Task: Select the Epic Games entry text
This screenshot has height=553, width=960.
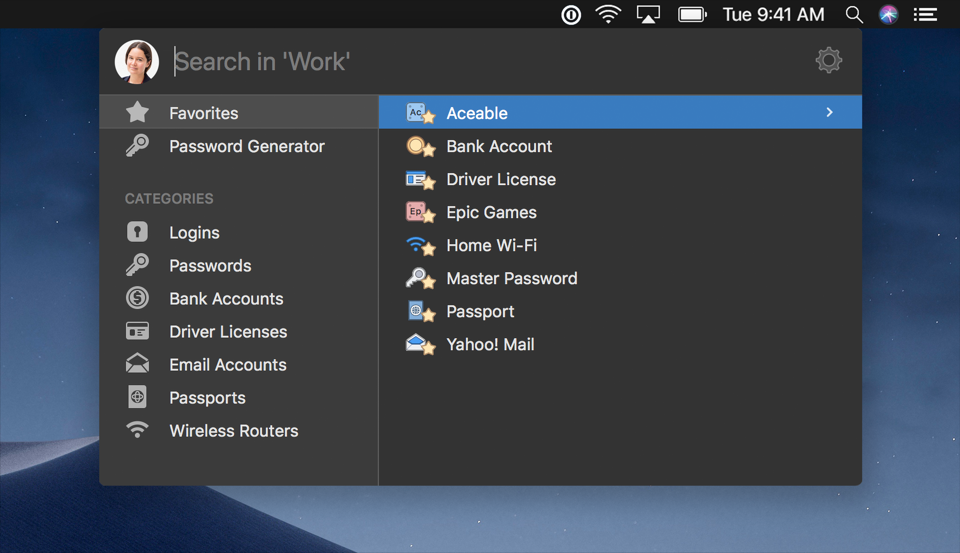Action: [491, 213]
